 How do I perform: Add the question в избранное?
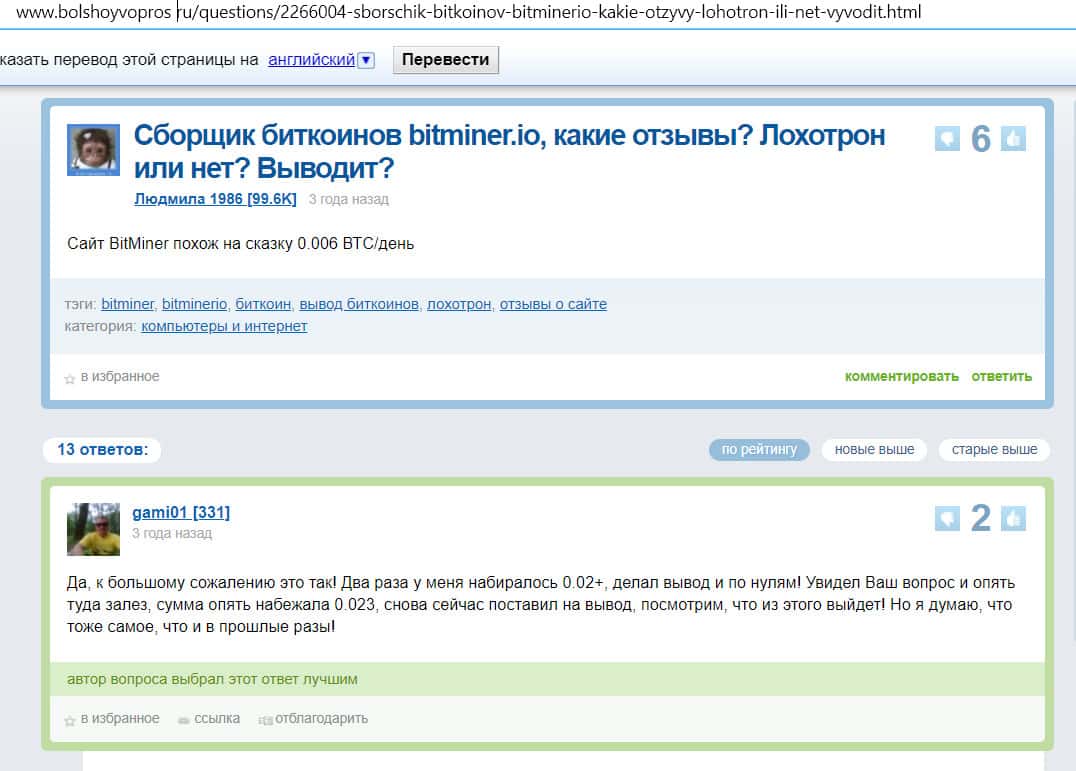pyautogui.click(x=120, y=377)
